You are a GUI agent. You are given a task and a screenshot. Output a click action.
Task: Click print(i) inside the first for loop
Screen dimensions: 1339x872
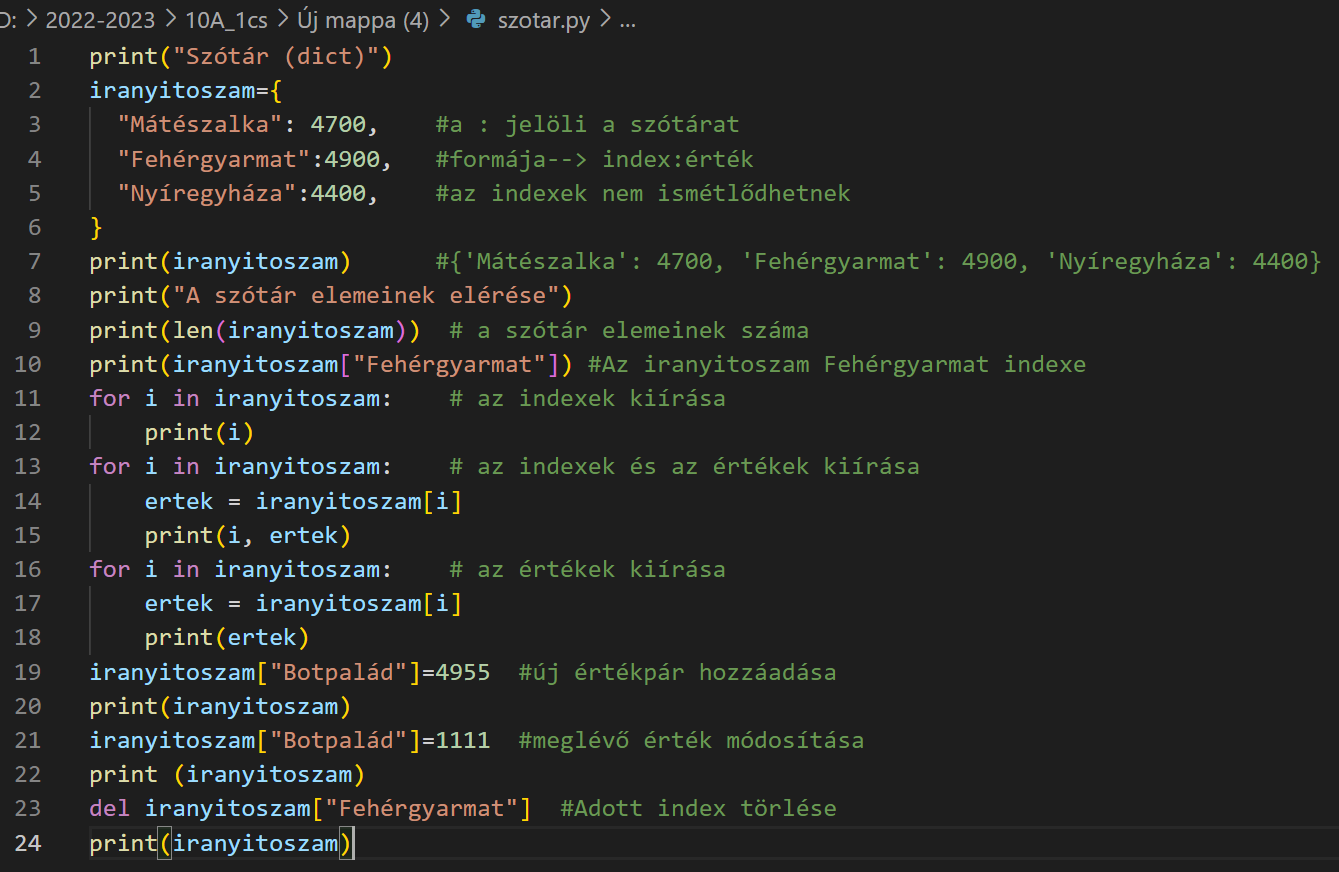(x=199, y=432)
